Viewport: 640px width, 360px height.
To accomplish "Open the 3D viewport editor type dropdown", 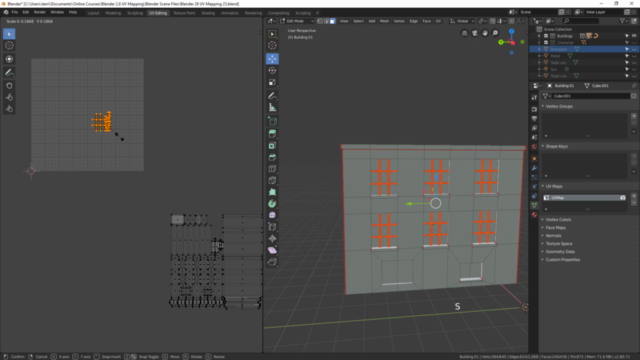I will click(x=271, y=21).
